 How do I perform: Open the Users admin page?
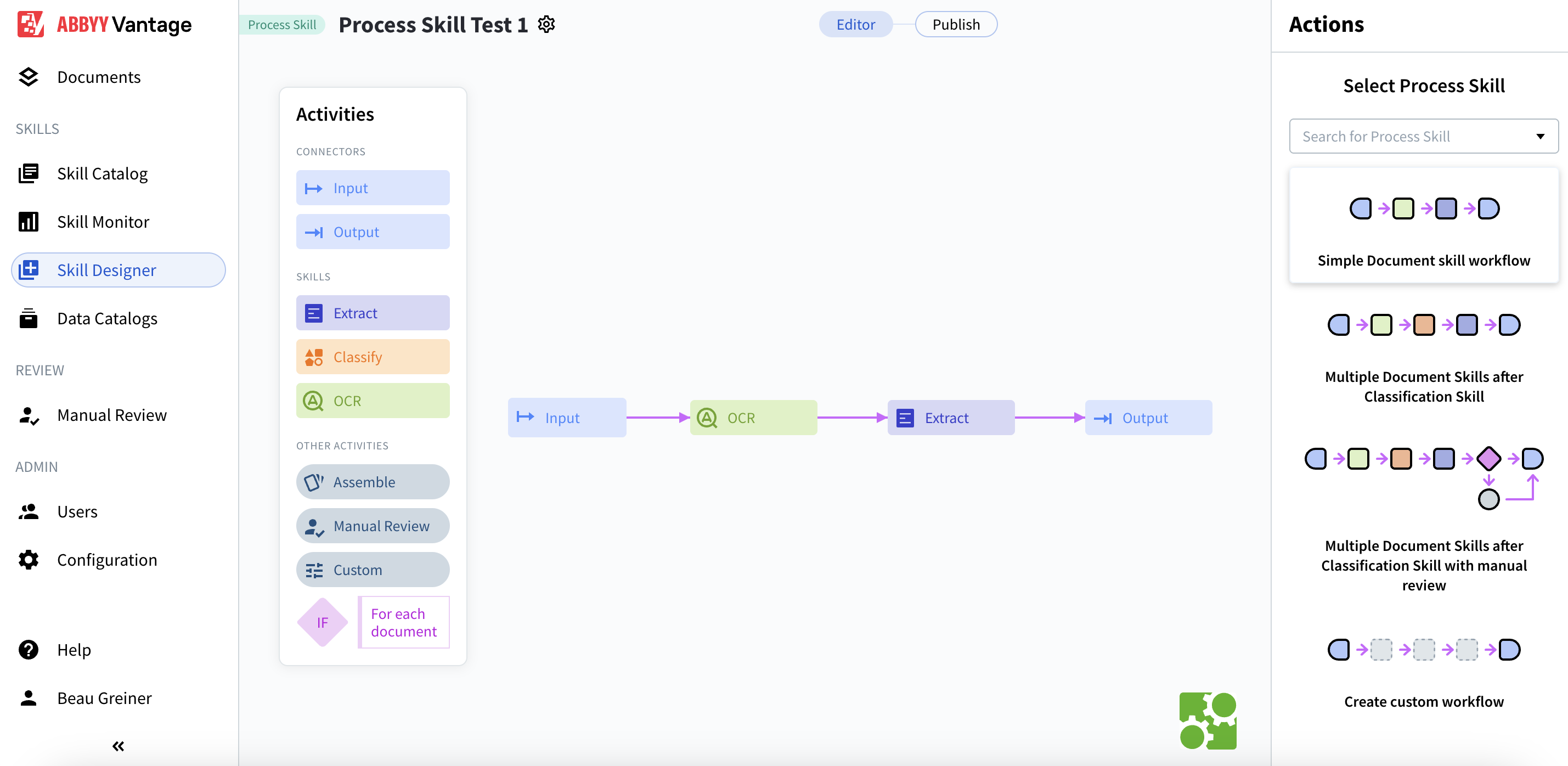[x=77, y=511]
